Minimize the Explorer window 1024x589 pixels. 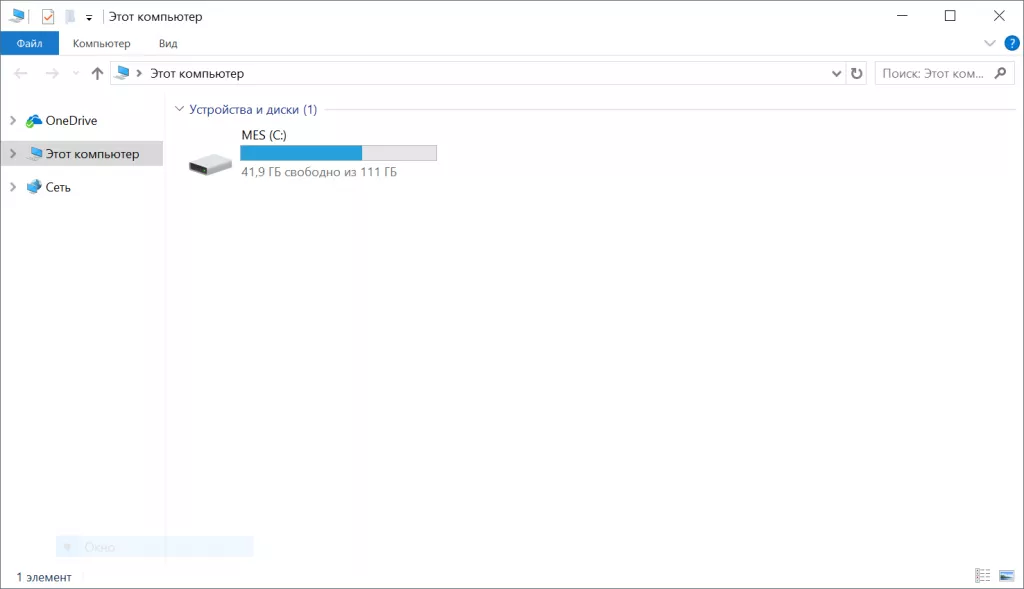[x=902, y=16]
